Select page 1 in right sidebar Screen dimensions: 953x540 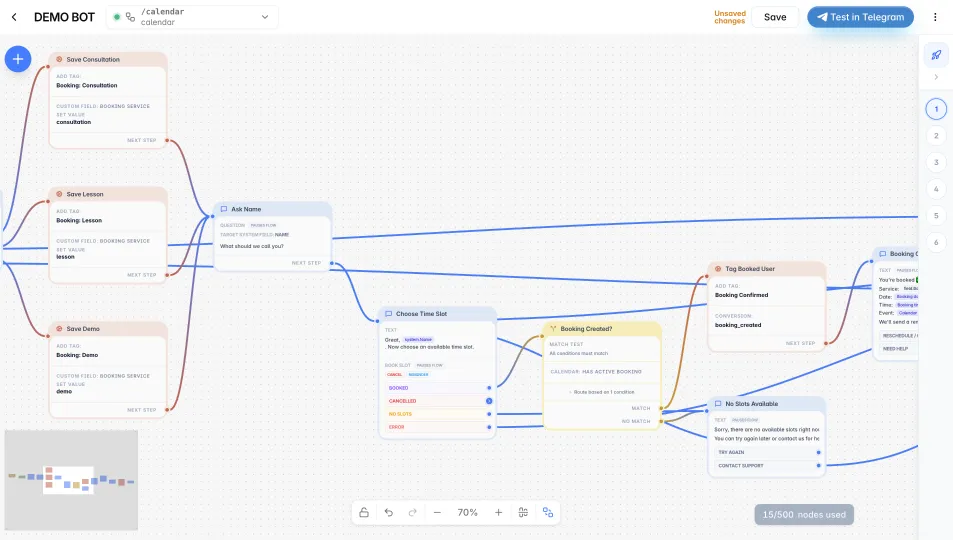[936, 109]
